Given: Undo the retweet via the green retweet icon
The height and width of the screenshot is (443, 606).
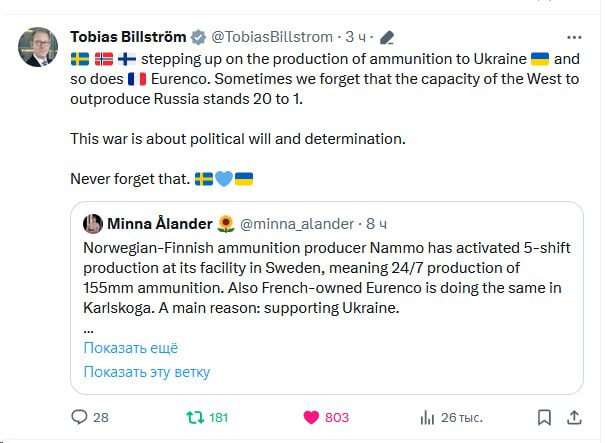Looking at the screenshot, I should point(194,417).
